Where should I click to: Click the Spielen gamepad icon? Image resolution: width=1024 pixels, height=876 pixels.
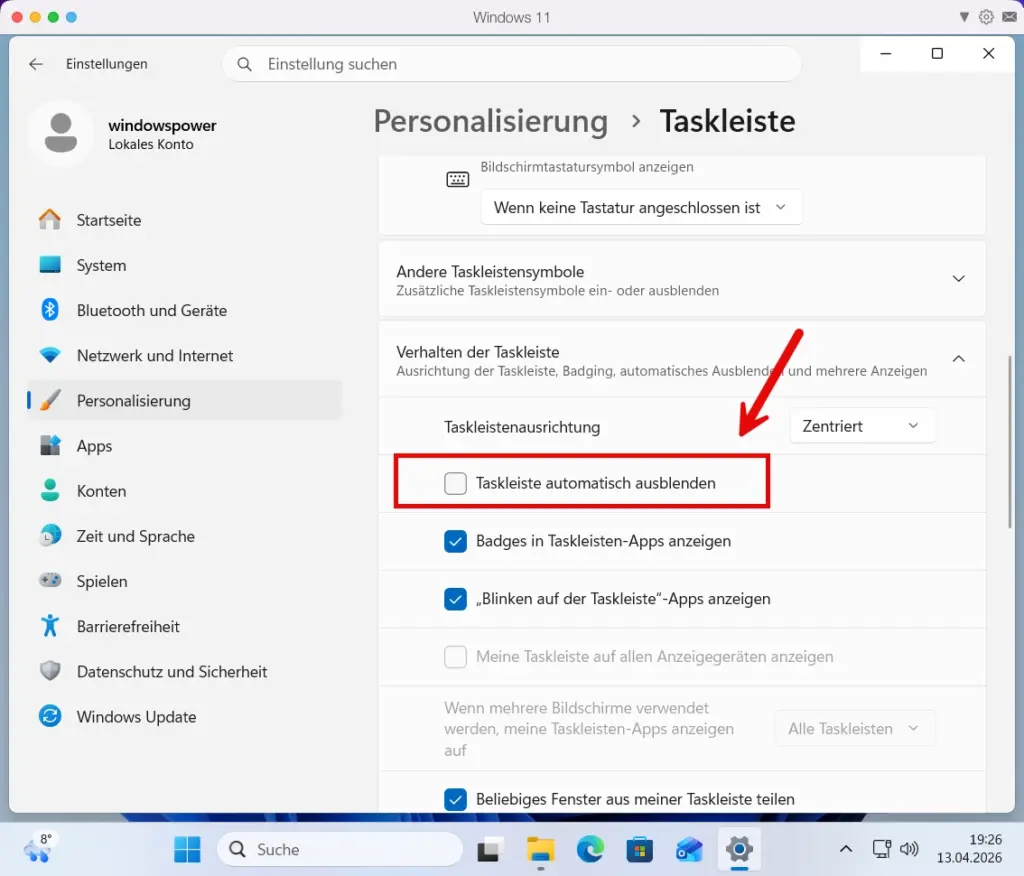coord(50,581)
